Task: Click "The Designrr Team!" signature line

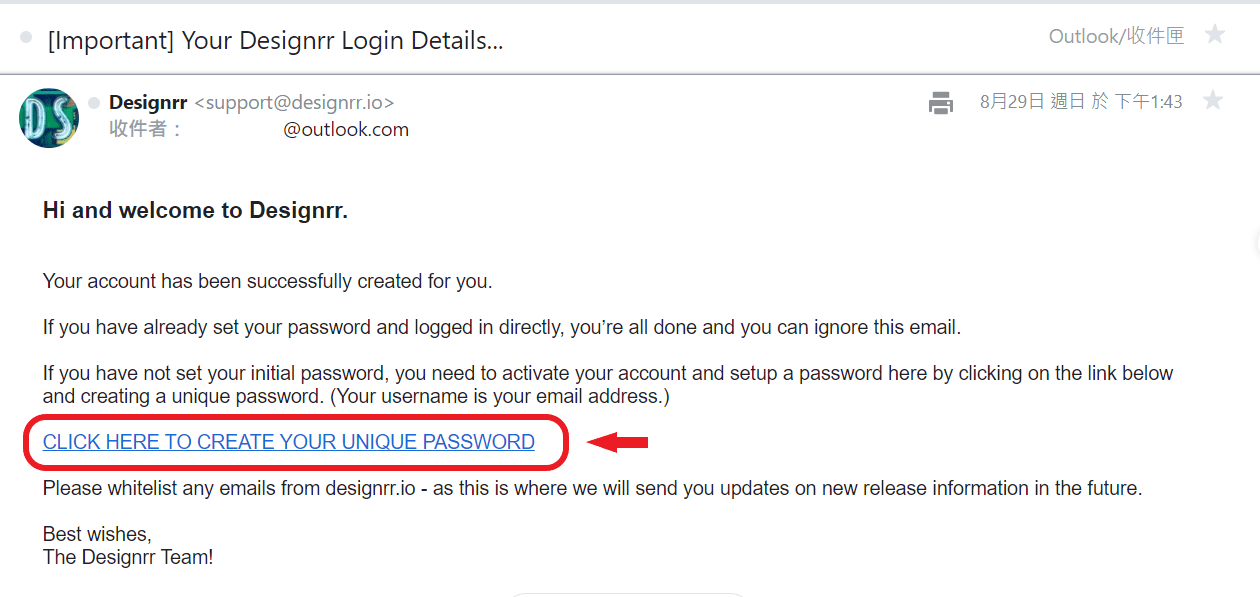Action: (128, 557)
